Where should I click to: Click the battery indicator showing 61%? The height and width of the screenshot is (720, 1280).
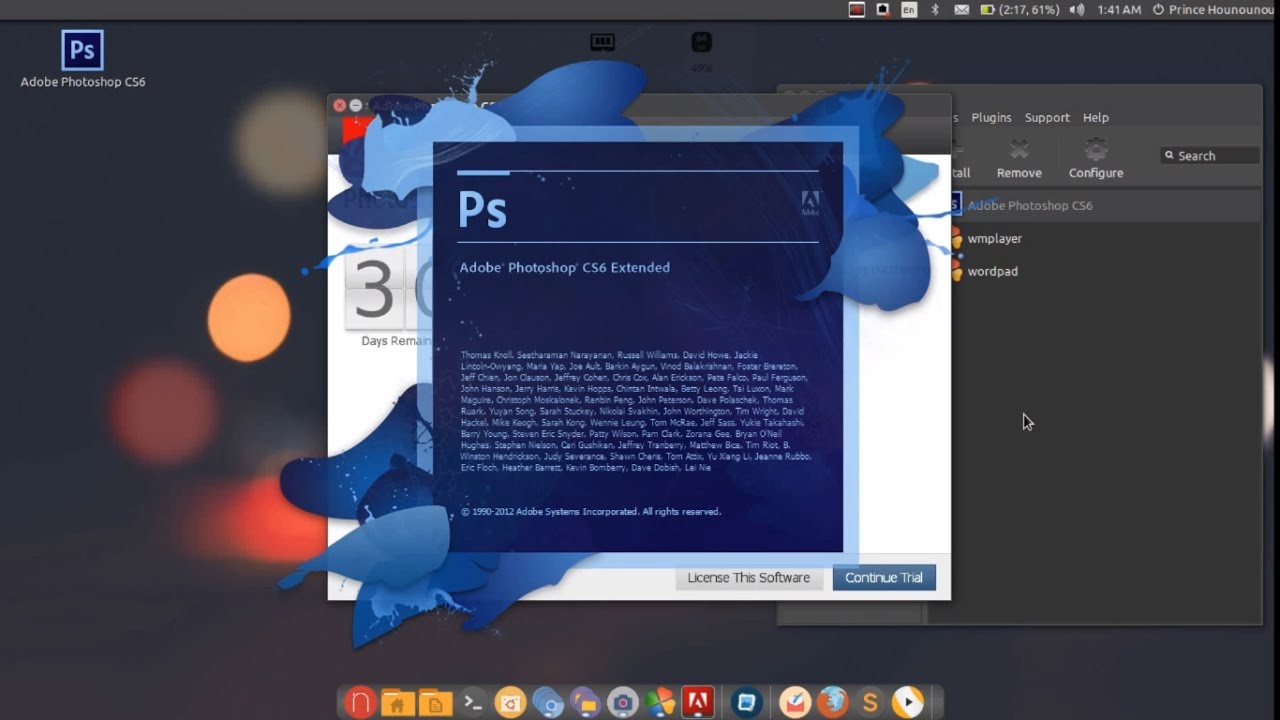pyautogui.click(x=1019, y=9)
